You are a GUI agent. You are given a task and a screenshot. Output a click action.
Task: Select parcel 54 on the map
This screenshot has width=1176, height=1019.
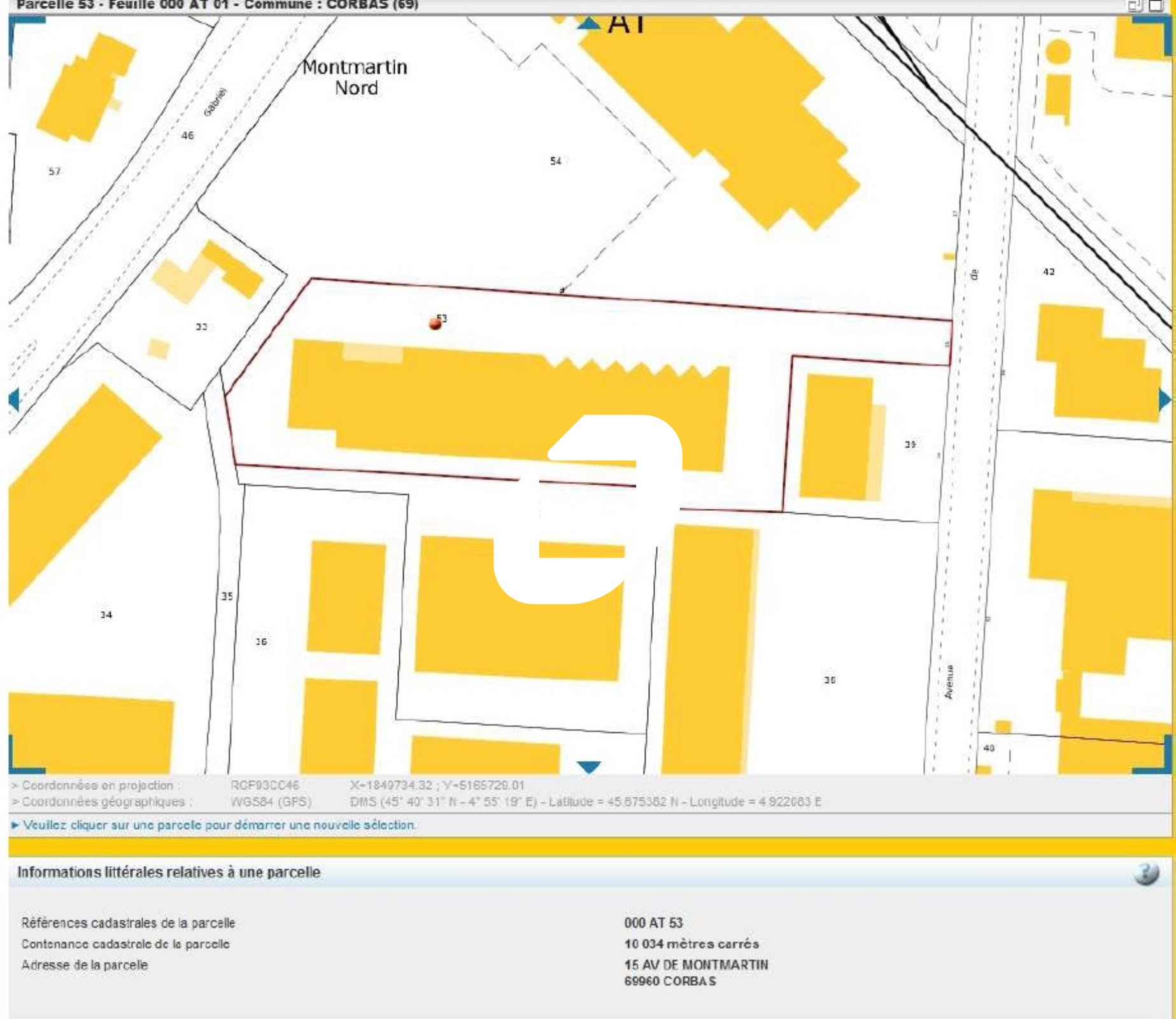tap(555, 162)
